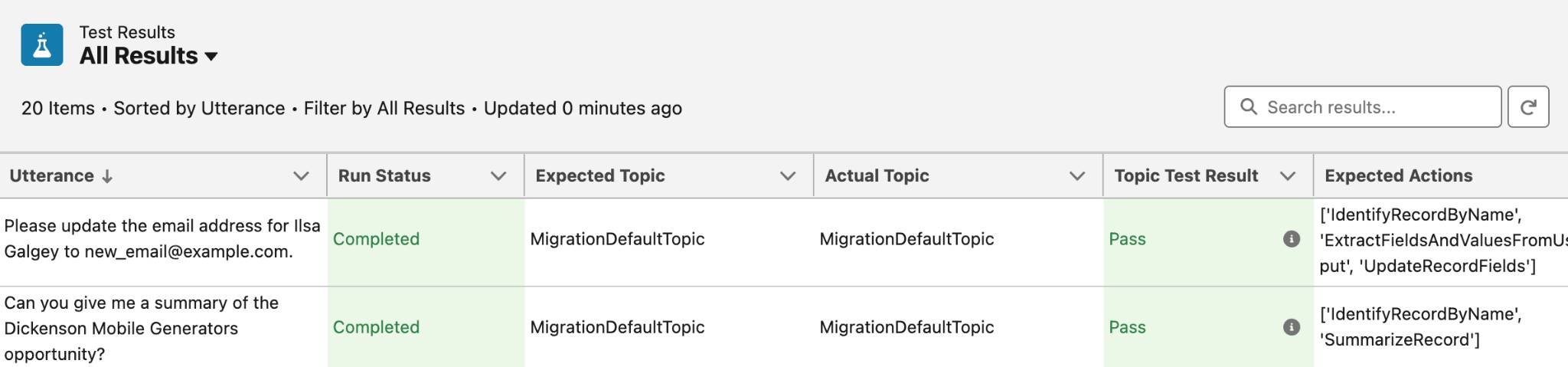Select the Dickenson Mobile Generators utterance cell

[163, 327]
